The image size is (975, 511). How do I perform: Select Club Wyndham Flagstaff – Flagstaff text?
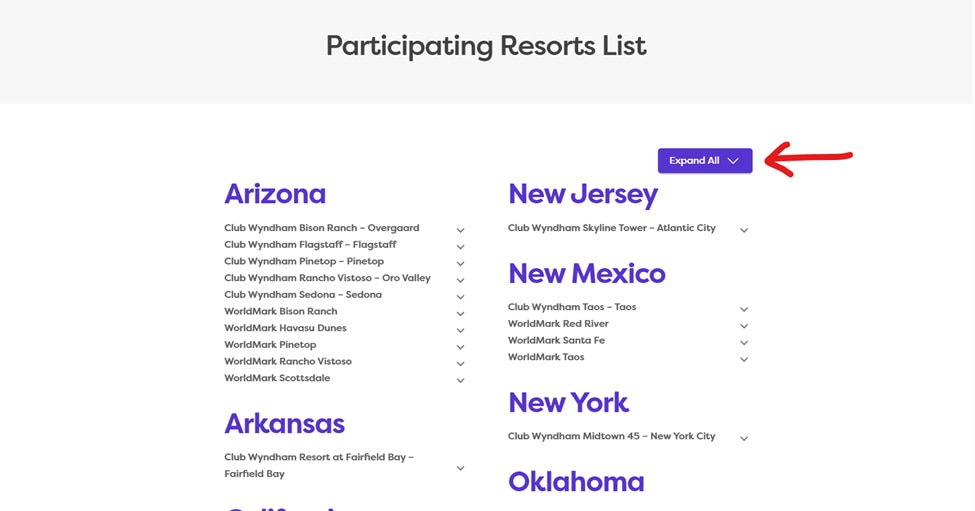coord(310,244)
